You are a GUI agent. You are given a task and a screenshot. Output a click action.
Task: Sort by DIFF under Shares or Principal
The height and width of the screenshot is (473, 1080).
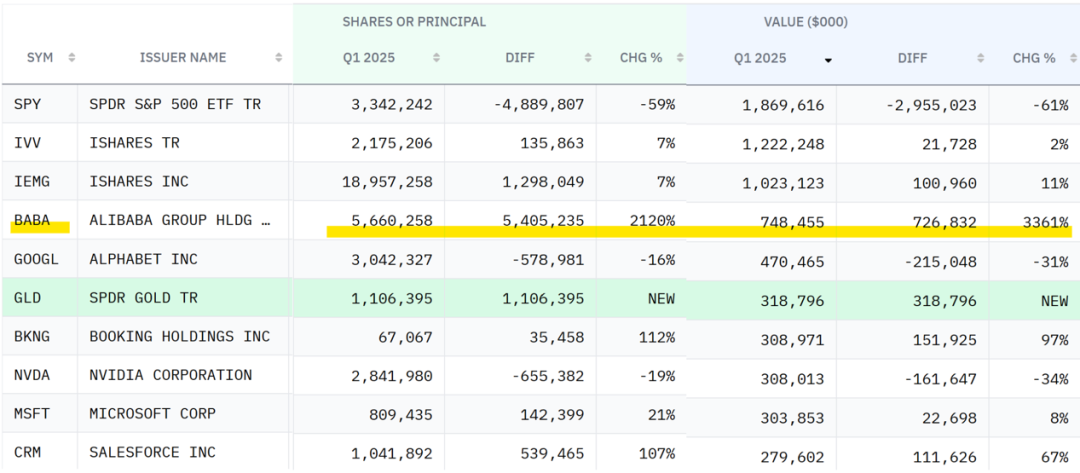click(x=588, y=58)
